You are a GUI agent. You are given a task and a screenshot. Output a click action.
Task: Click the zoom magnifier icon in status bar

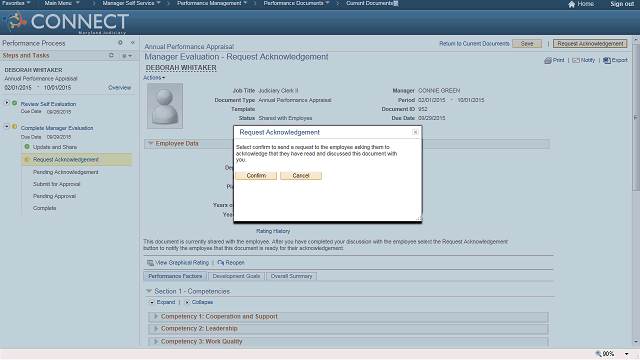[x=598, y=353]
